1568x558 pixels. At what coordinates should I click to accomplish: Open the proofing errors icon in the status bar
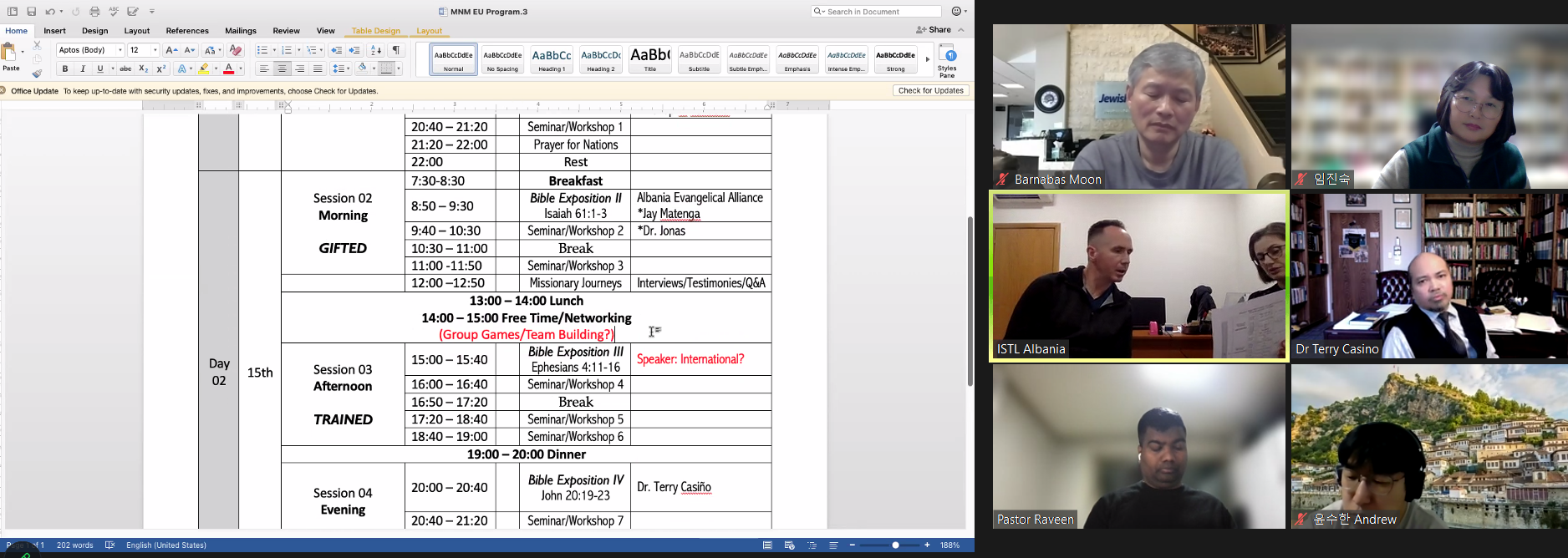click(x=109, y=545)
